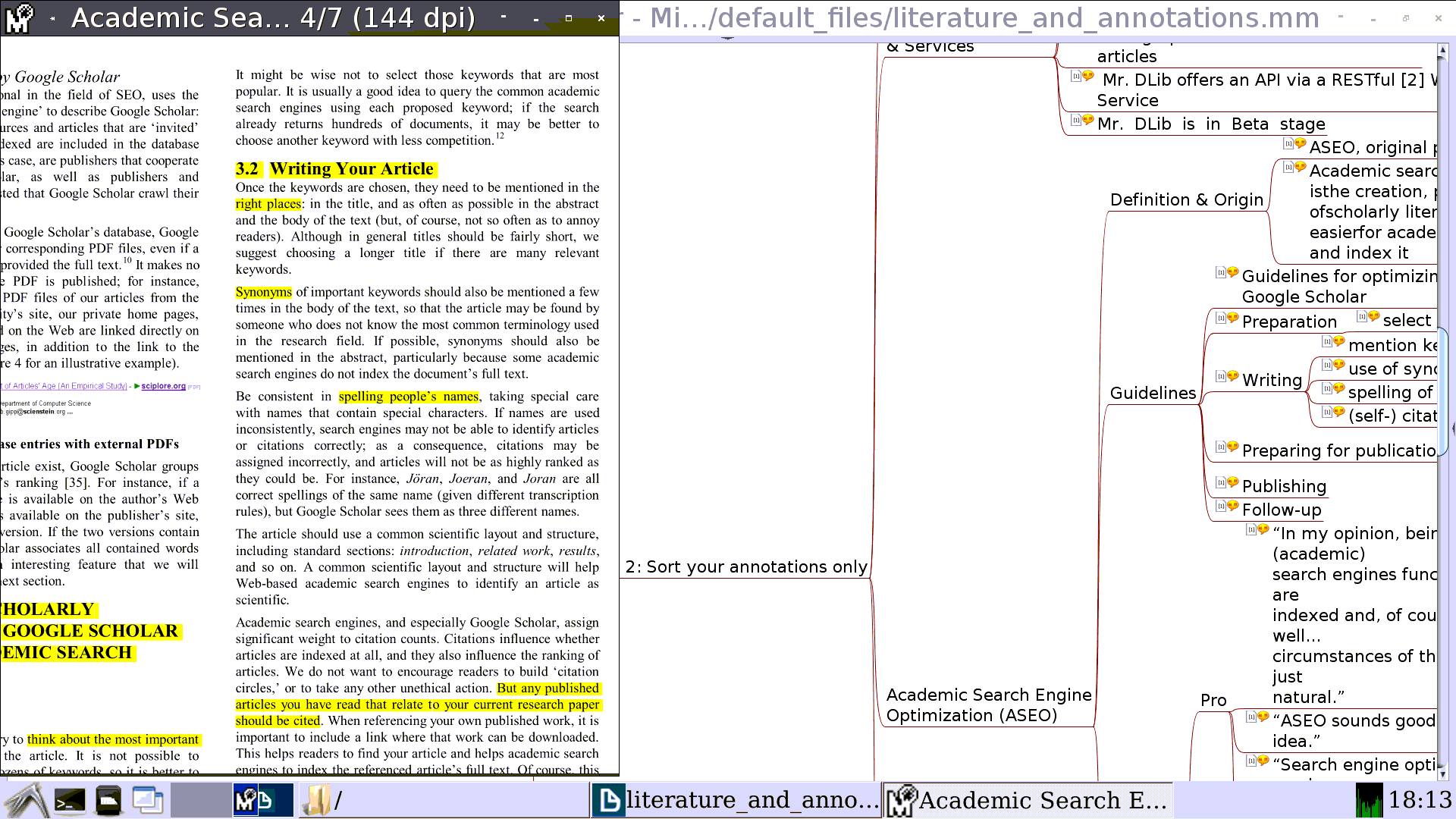Click the PDF icon beside 'select' node
1456x819 pixels.
pos(1361,316)
